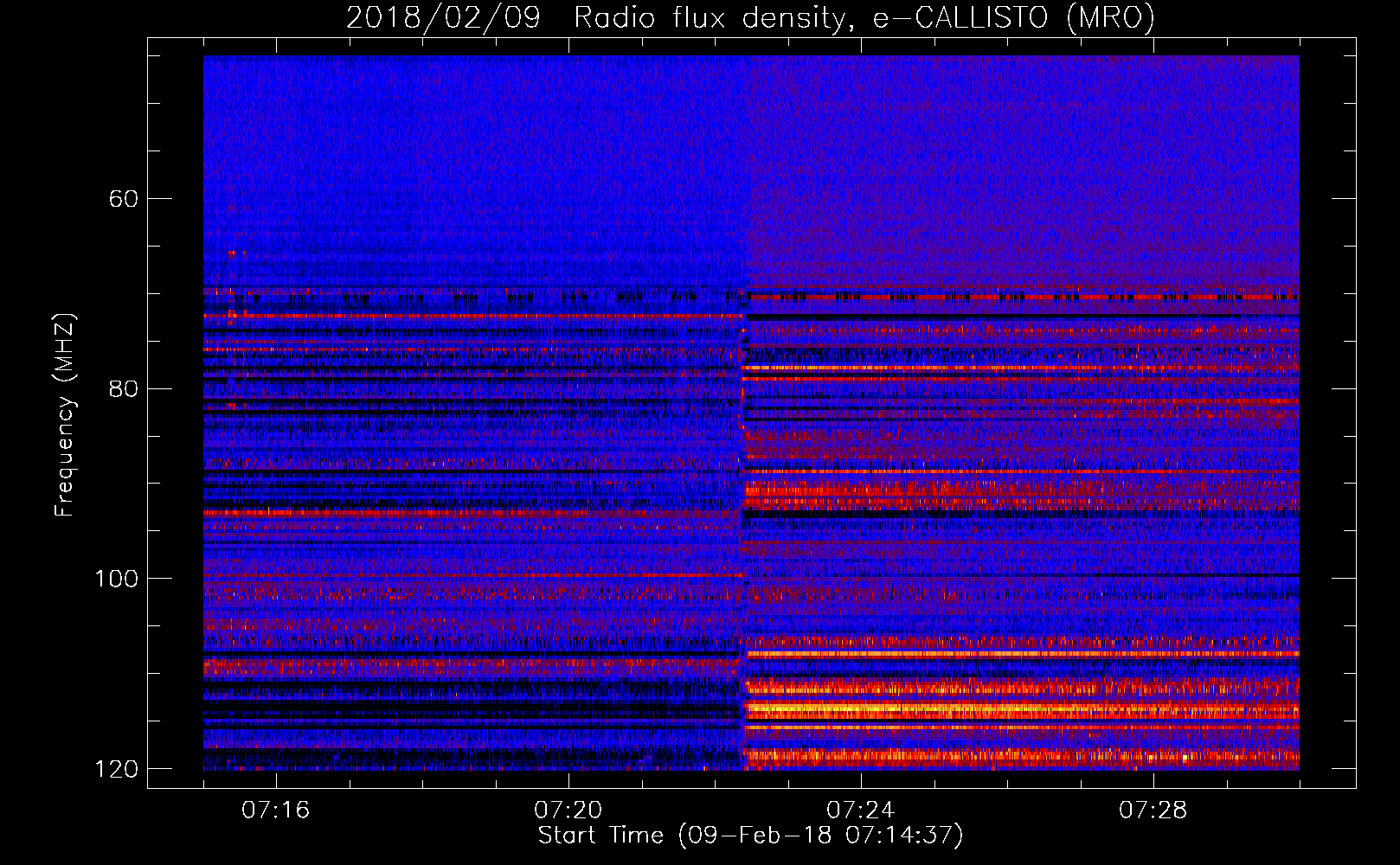Click the 80 frequency tick label

tap(123, 388)
